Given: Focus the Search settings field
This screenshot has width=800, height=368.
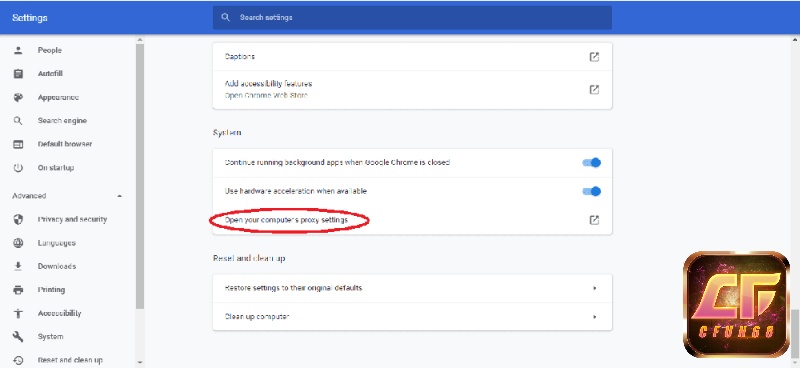Looking at the screenshot, I should click(412, 17).
